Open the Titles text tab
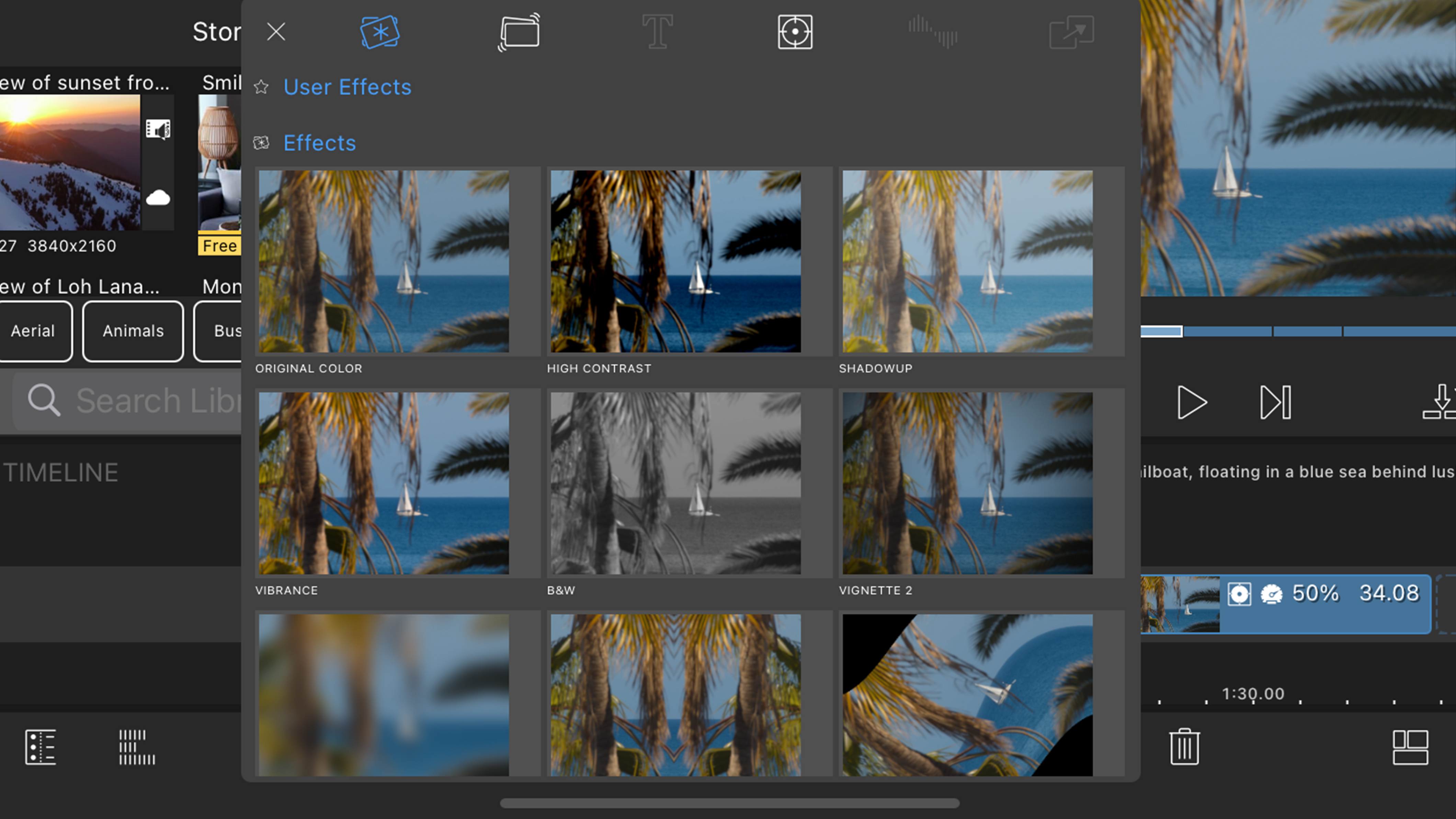This screenshot has width=1456, height=819. coord(657,32)
